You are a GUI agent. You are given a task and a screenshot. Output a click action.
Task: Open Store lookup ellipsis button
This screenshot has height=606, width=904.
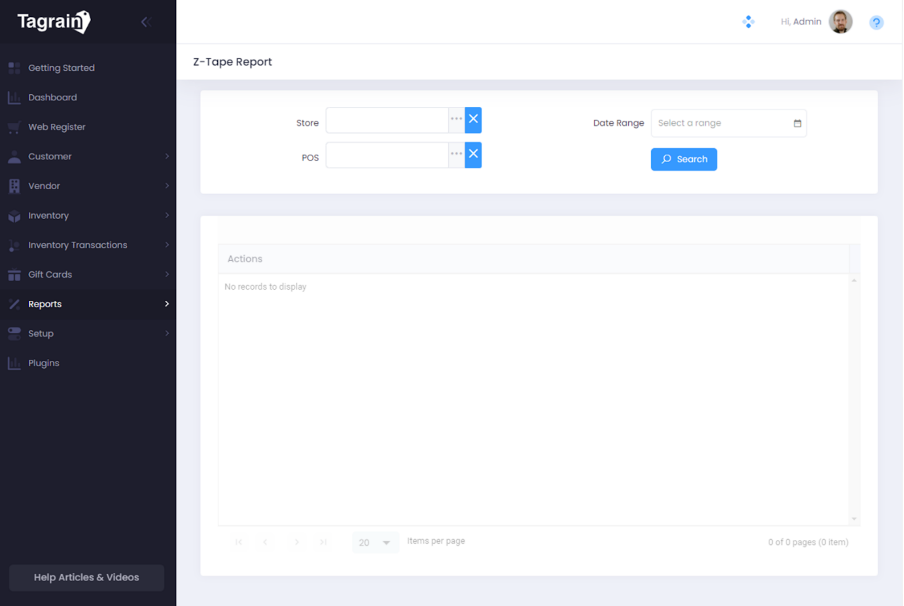coord(456,120)
